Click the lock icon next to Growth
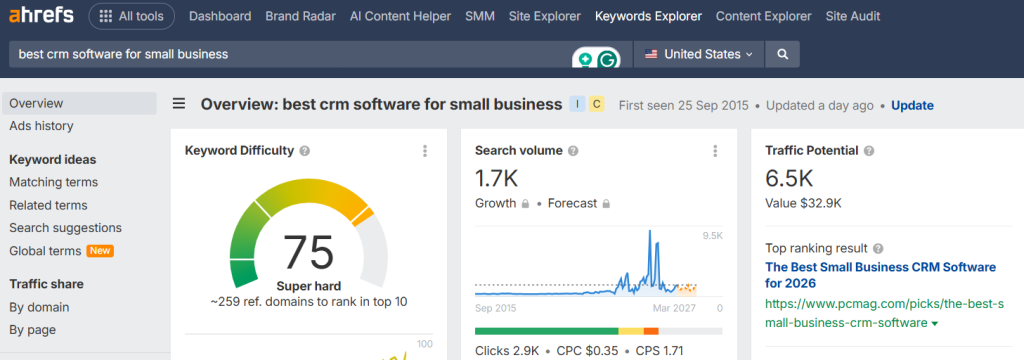The image size is (1024, 360). 524,204
